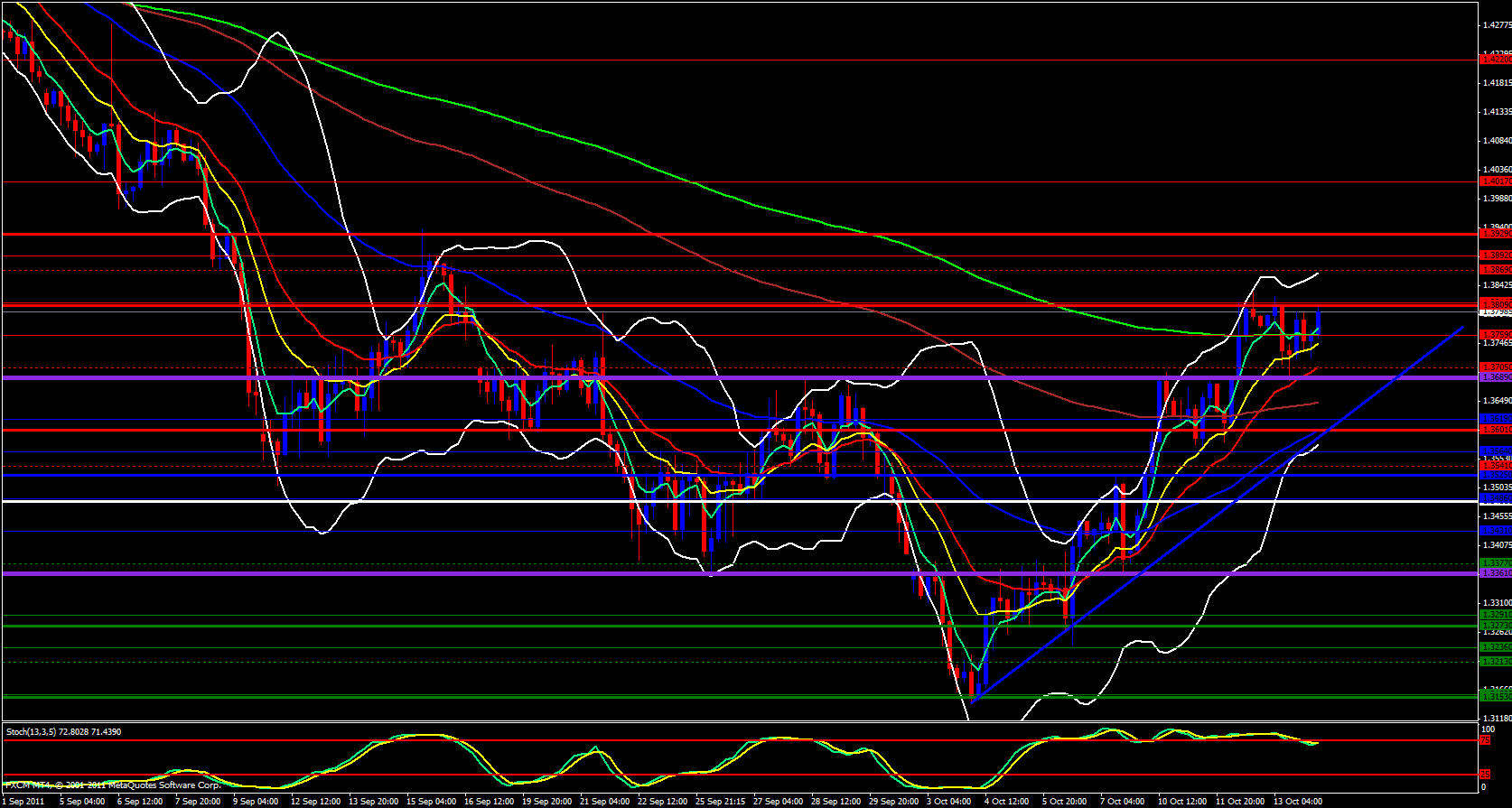
Task: Select the blue 1.35640 price level tag
Action: (x=1495, y=451)
